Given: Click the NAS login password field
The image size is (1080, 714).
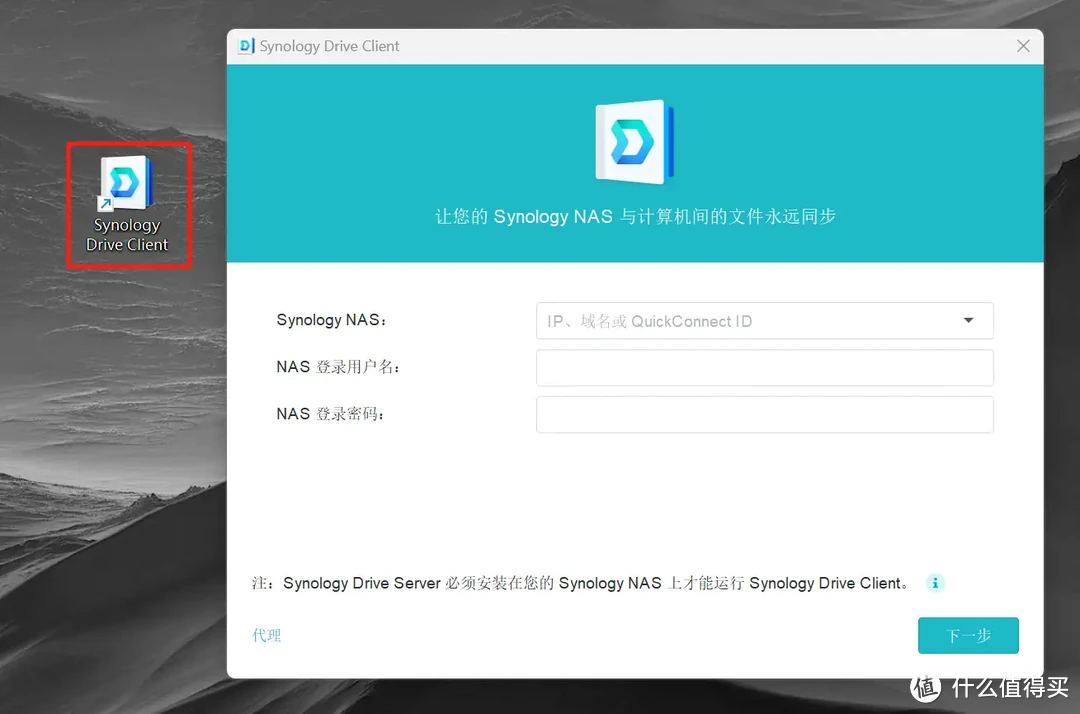Looking at the screenshot, I should [765, 414].
